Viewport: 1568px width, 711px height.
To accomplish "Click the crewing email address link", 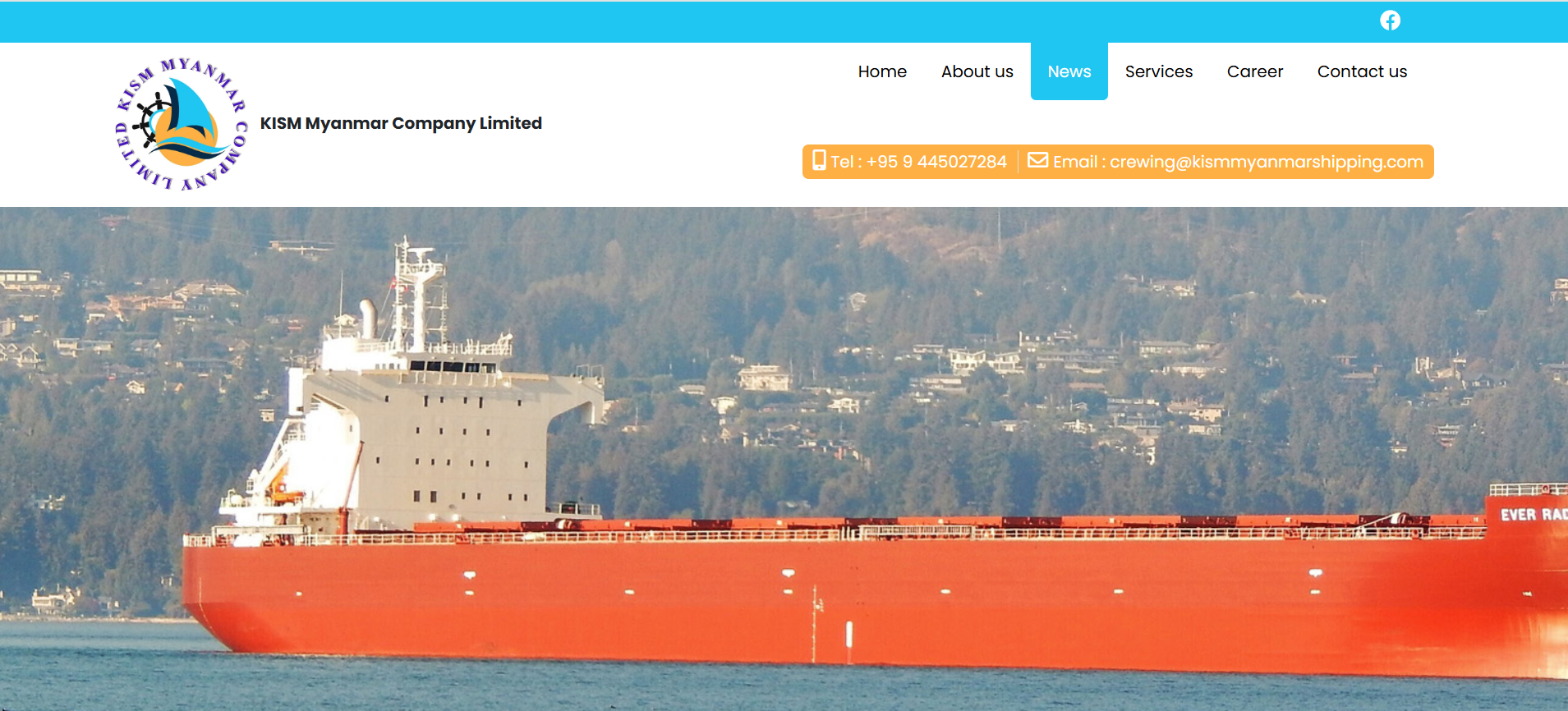I will [1267, 162].
